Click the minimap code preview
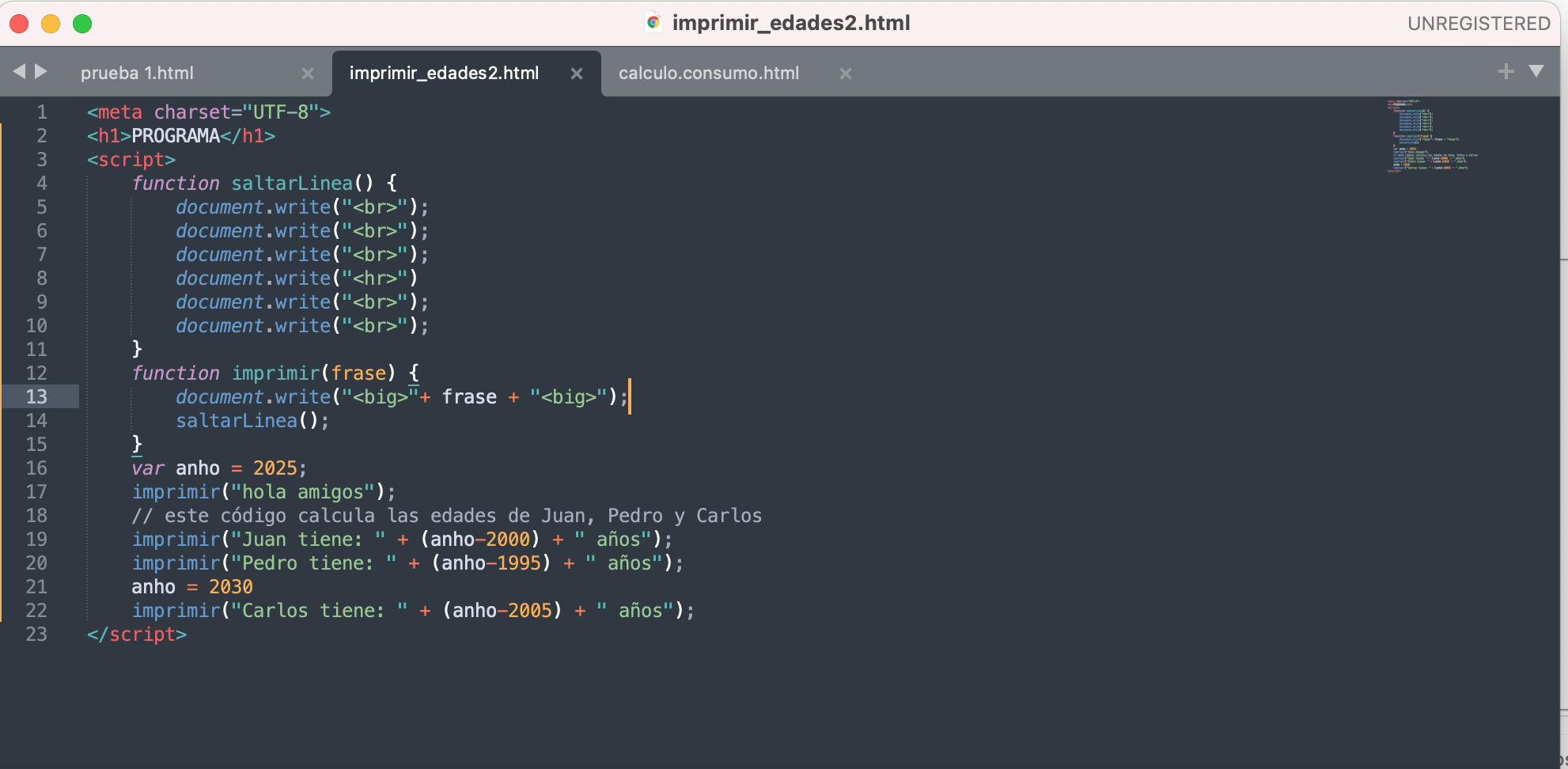 pos(1432,135)
